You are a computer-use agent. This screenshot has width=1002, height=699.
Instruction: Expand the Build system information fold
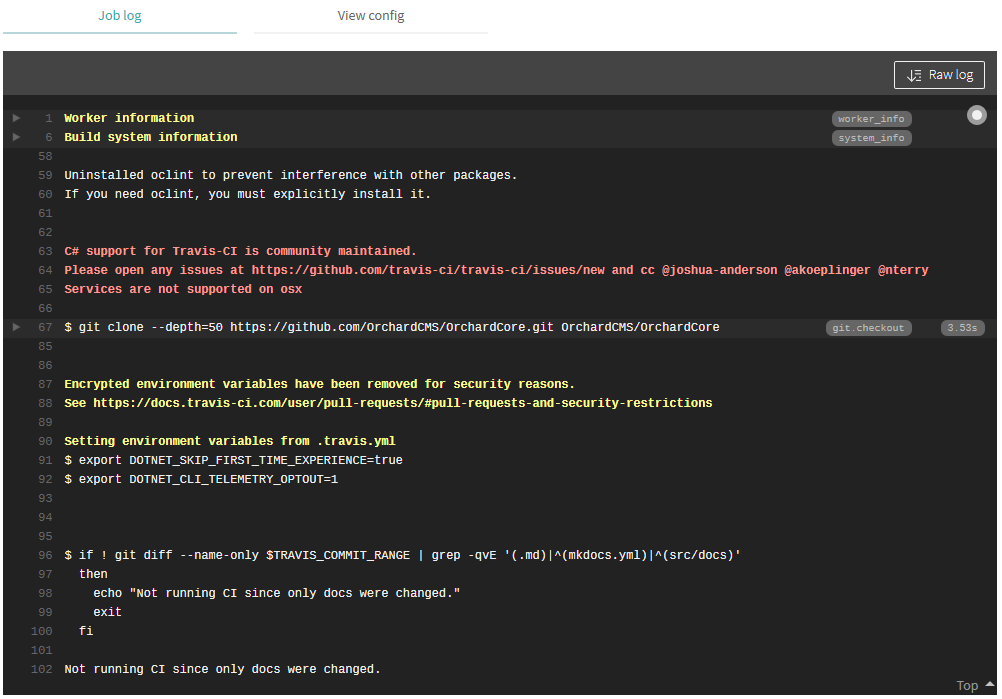coord(17,137)
